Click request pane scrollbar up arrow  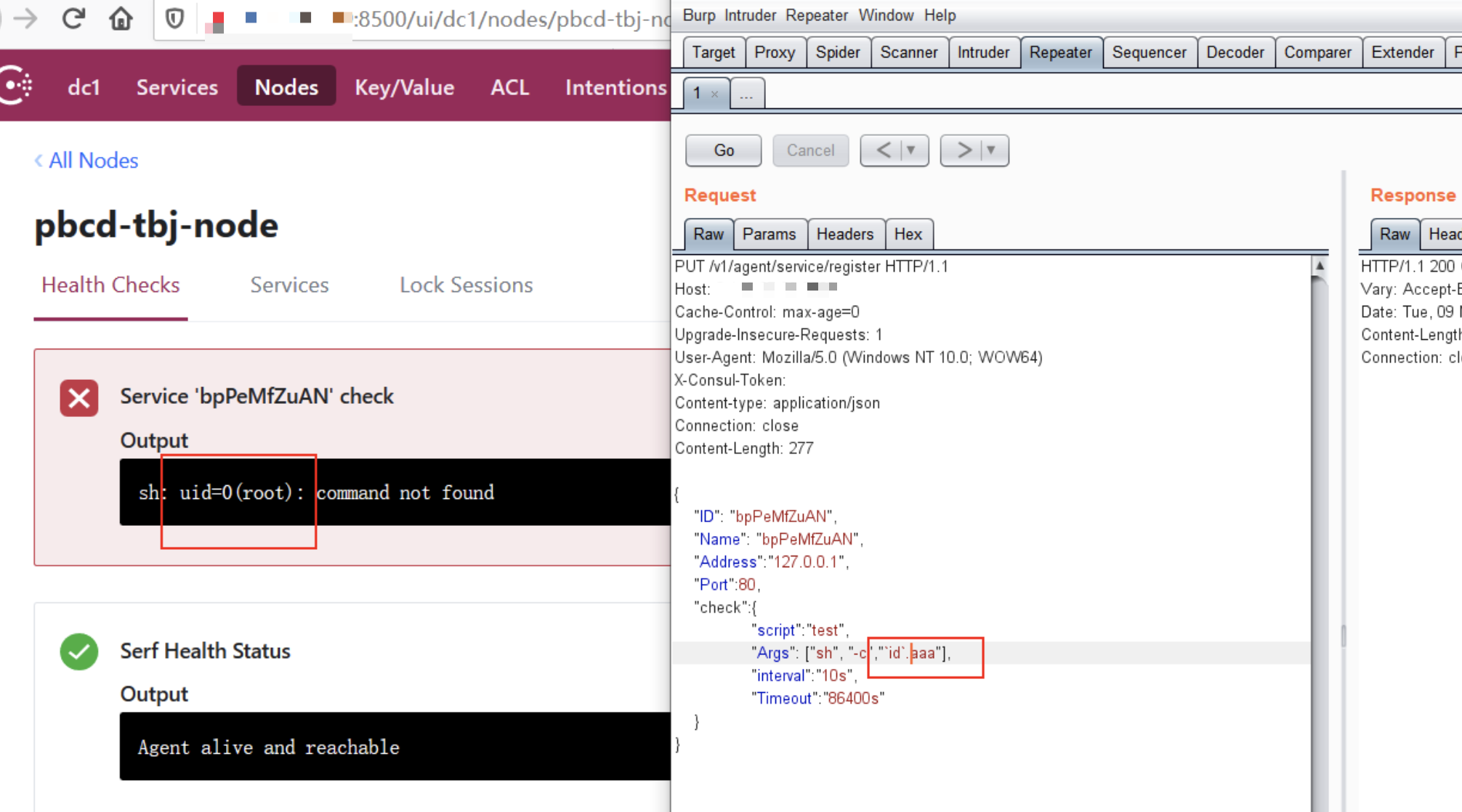(x=1320, y=267)
